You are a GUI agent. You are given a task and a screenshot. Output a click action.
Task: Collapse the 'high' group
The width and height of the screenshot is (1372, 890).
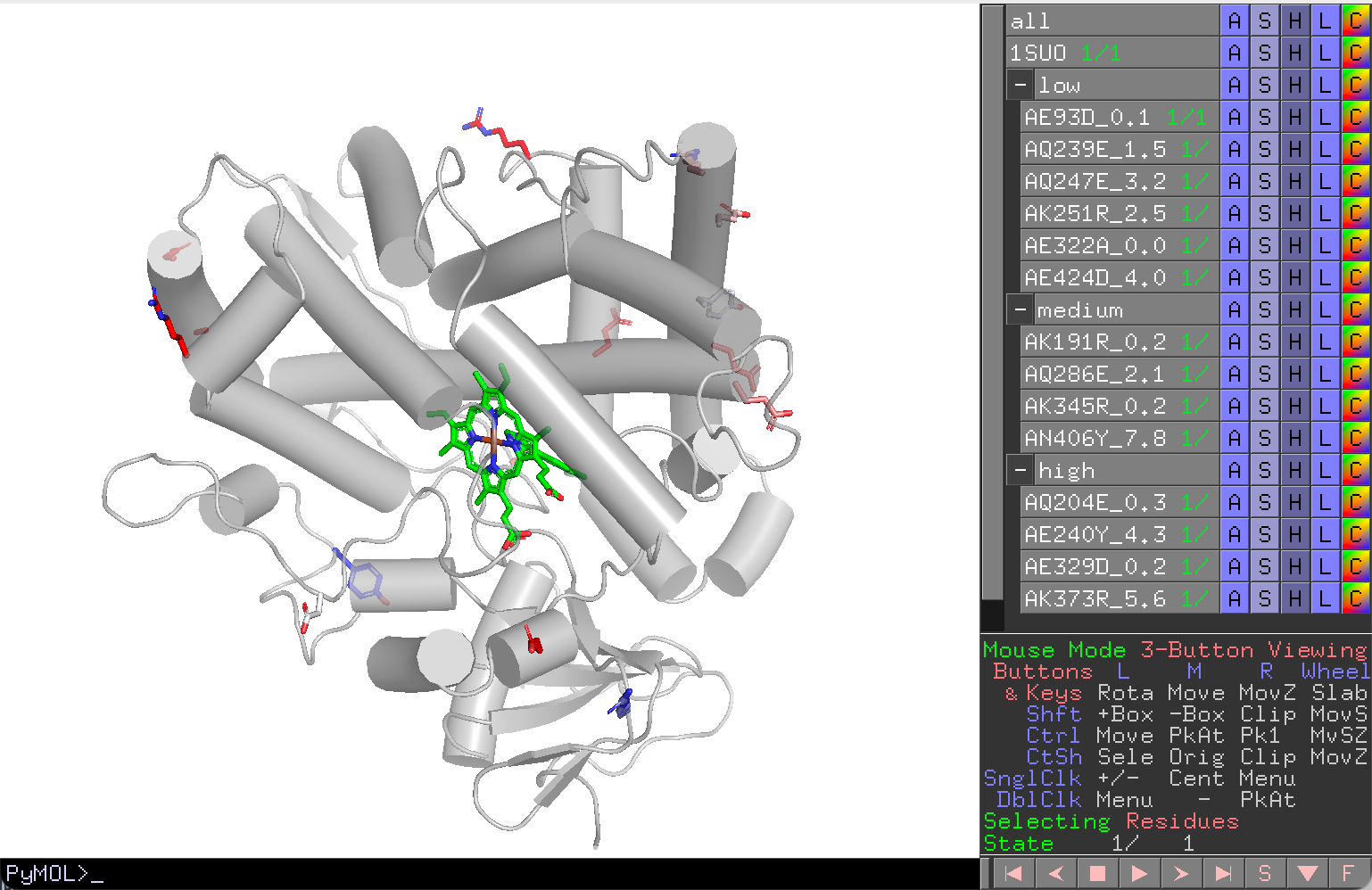(x=1021, y=470)
